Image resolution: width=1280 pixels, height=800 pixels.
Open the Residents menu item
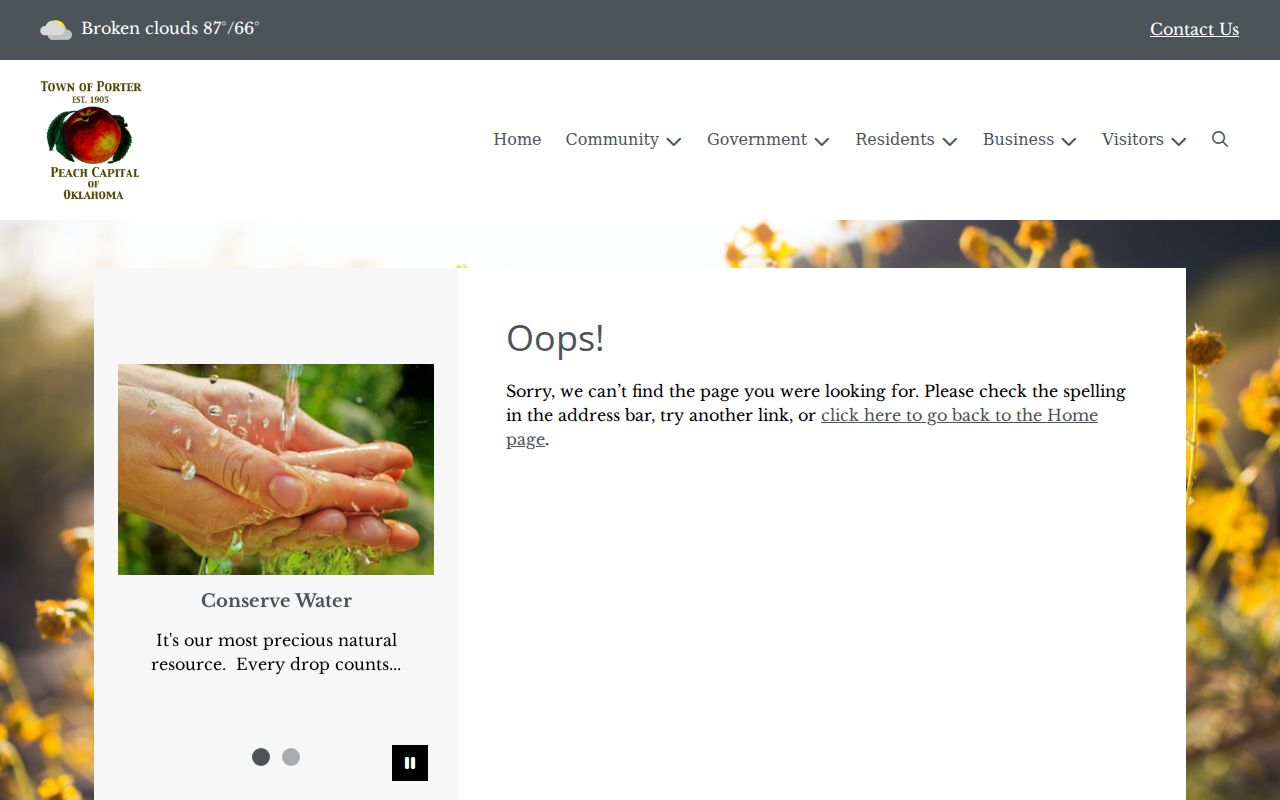[x=895, y=139]
